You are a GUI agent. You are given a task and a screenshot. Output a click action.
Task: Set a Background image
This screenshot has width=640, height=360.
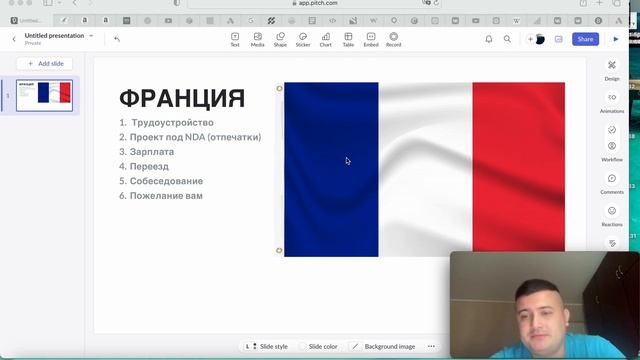[384, 347]
